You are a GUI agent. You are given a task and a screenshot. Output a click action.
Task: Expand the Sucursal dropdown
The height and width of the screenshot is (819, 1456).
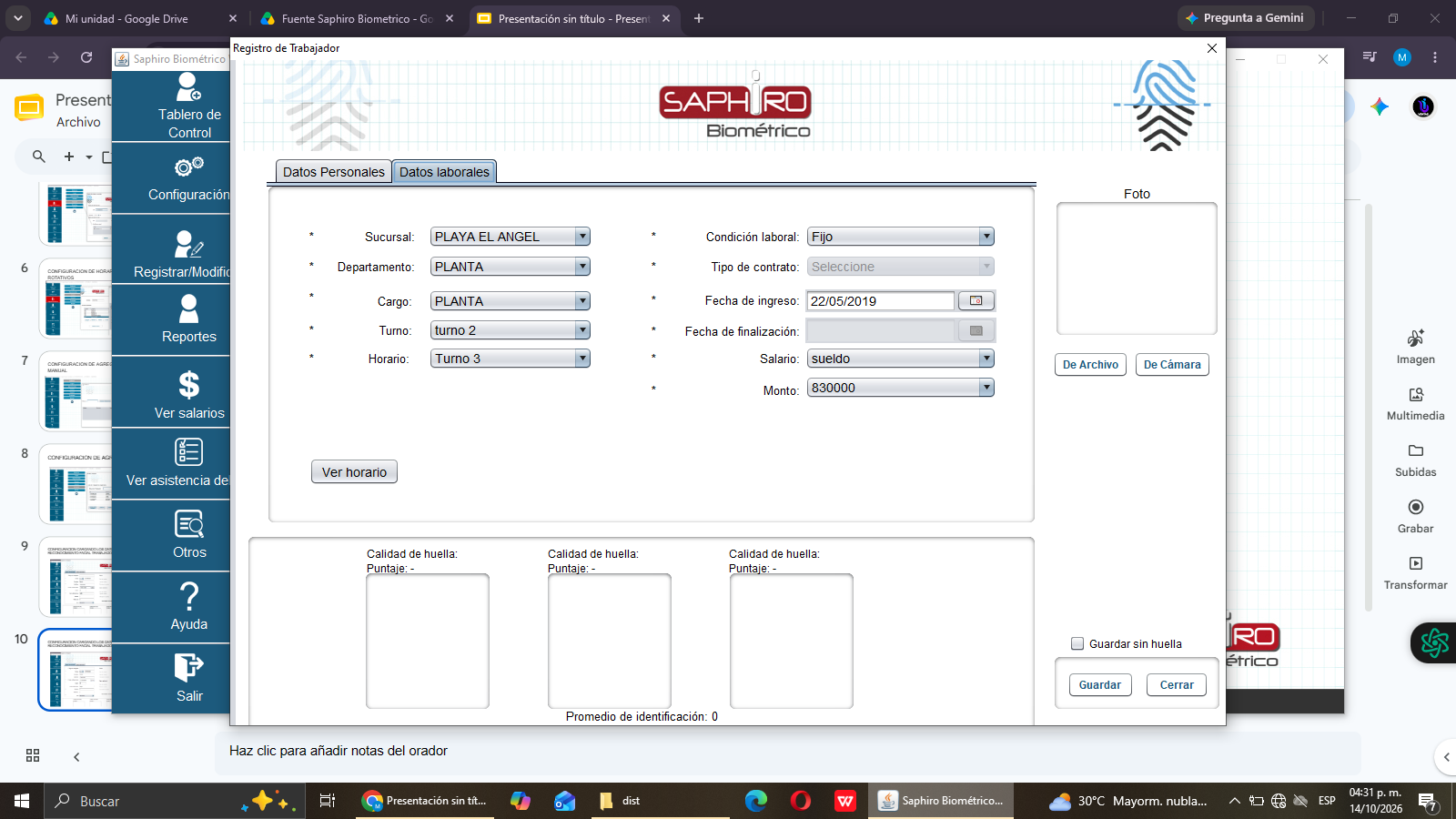pyautogui.click(x=582, y=237)
